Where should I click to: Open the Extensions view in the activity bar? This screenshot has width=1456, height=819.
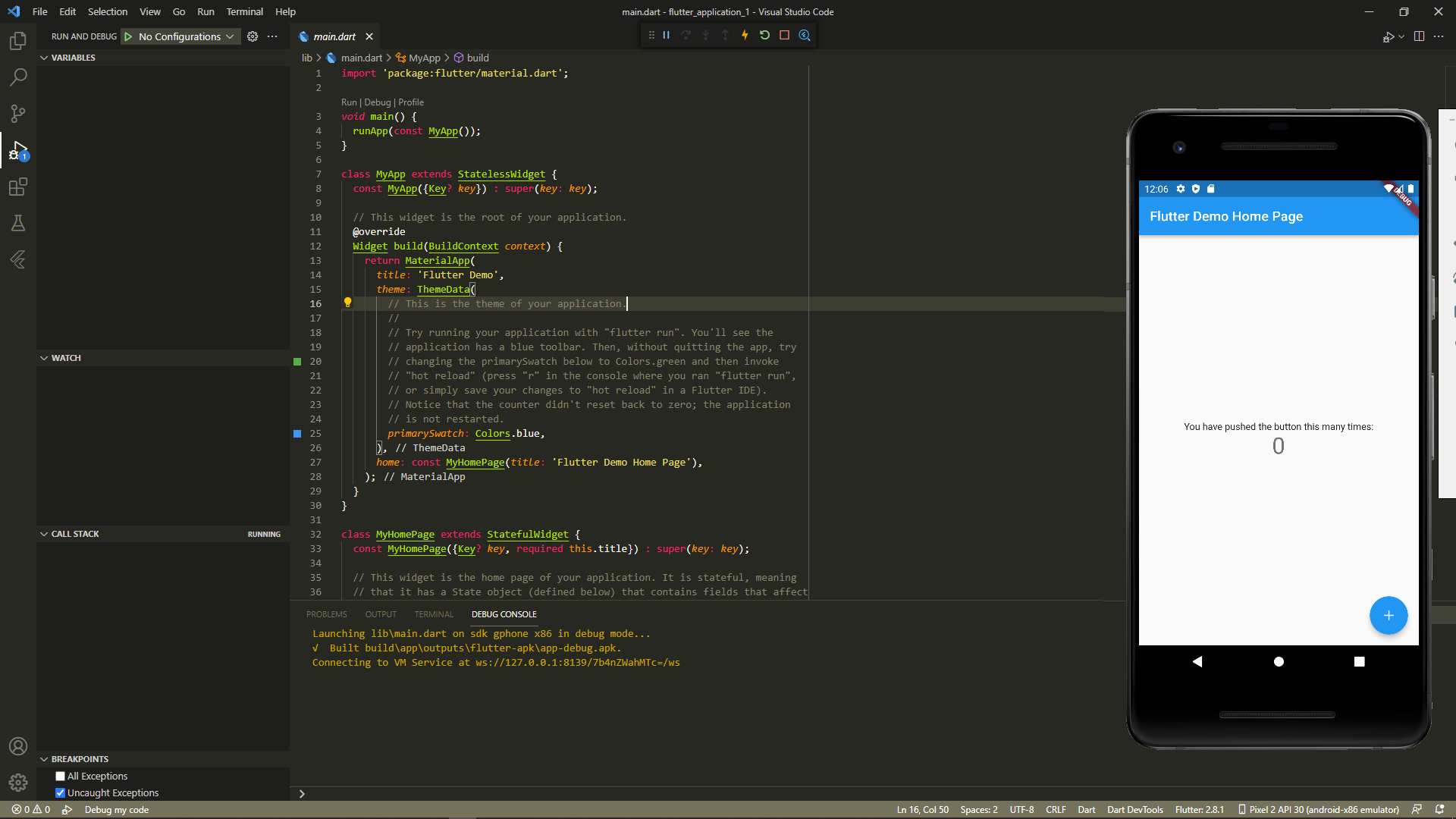(x=18, y=187)
